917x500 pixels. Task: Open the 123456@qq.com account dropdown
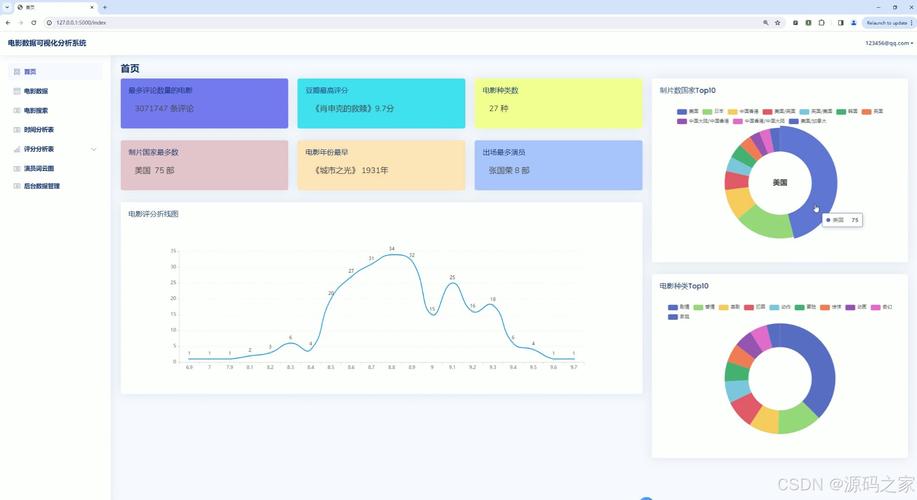coord(888,43)
